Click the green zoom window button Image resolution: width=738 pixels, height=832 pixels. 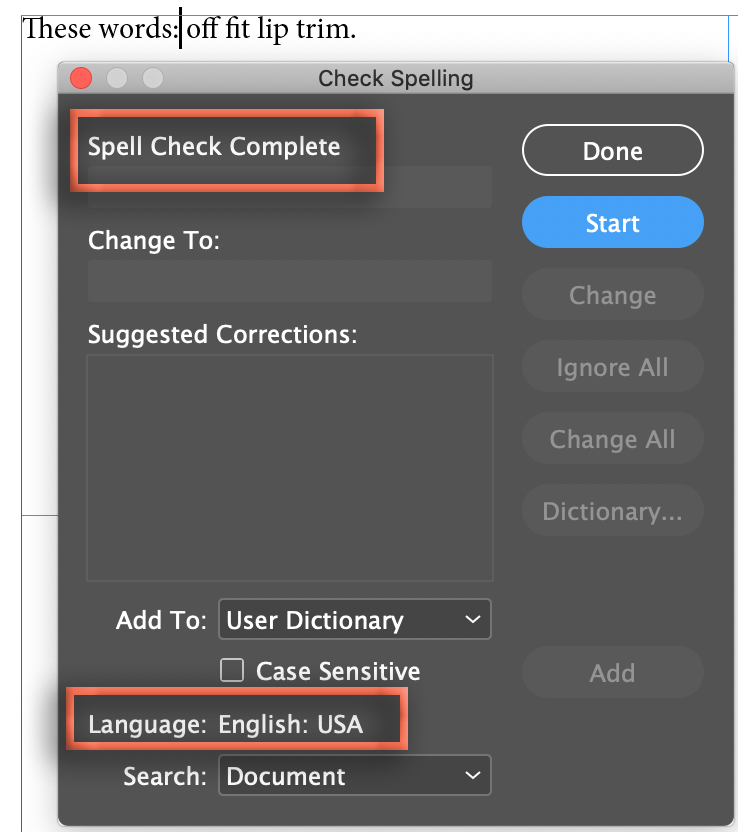(152, 78)
